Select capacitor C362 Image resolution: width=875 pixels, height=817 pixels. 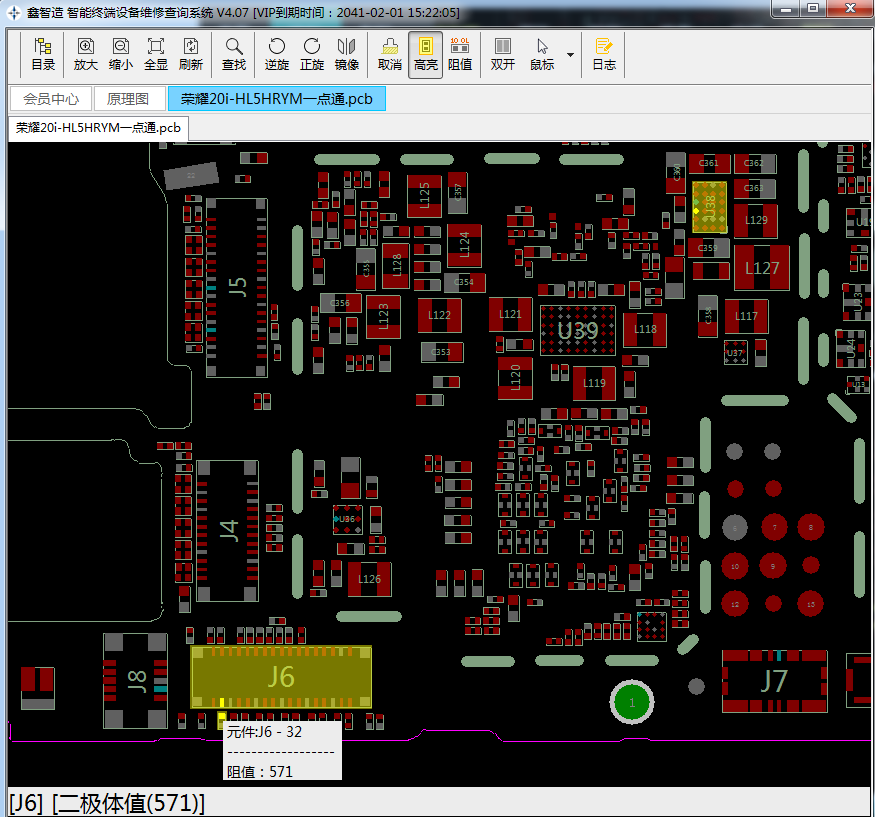point(754,164)
